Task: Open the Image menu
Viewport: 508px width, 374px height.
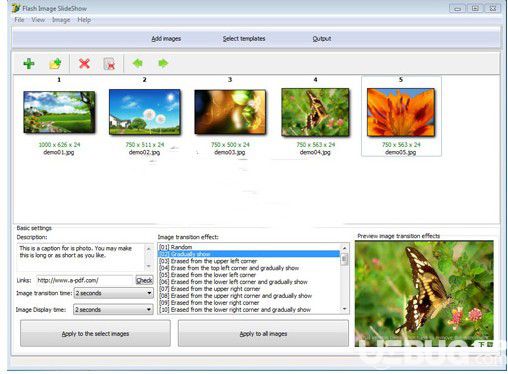Action: click(61, 20)
